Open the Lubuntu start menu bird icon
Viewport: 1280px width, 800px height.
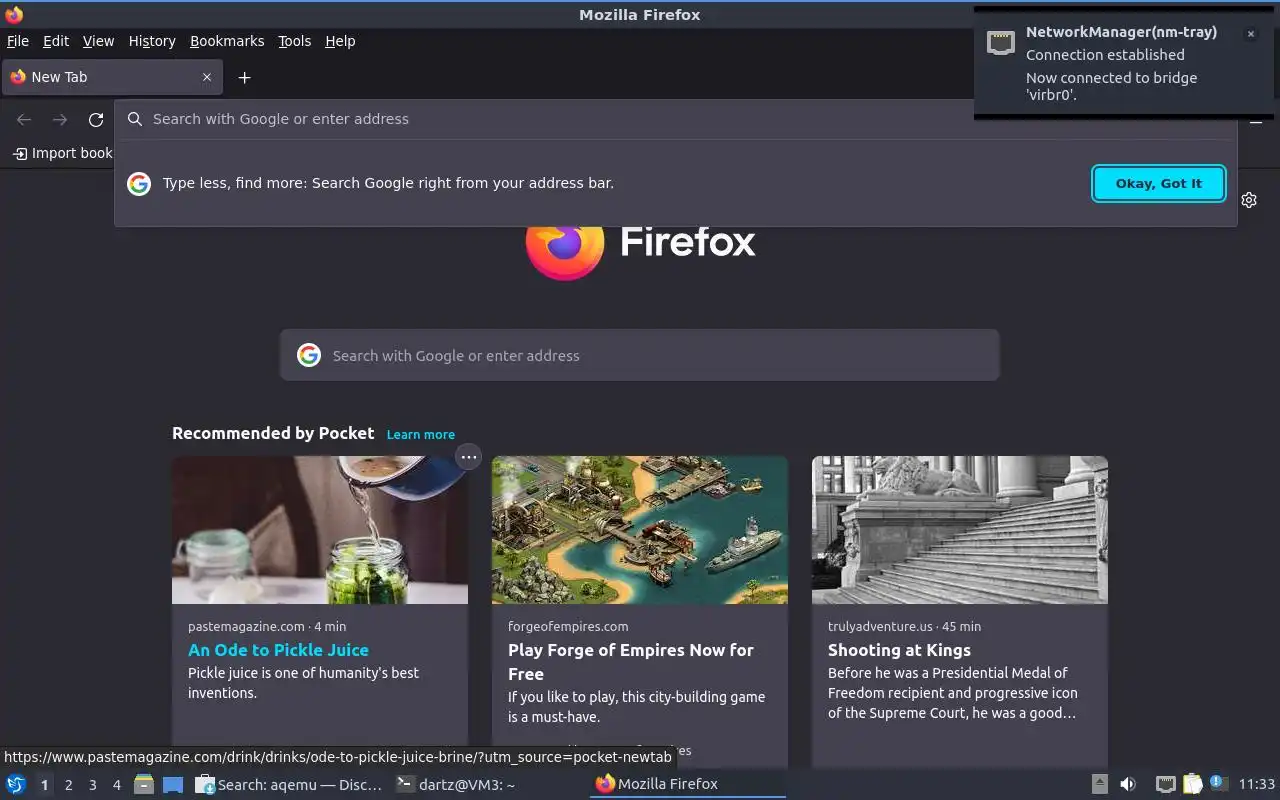click(16, 784)
